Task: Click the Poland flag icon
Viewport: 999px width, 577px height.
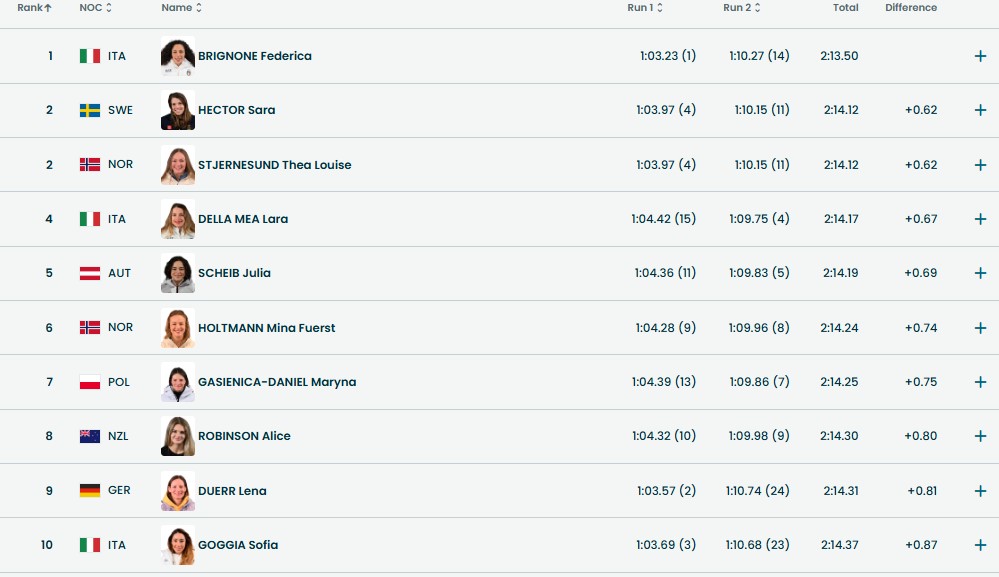Action: [90, 382]
